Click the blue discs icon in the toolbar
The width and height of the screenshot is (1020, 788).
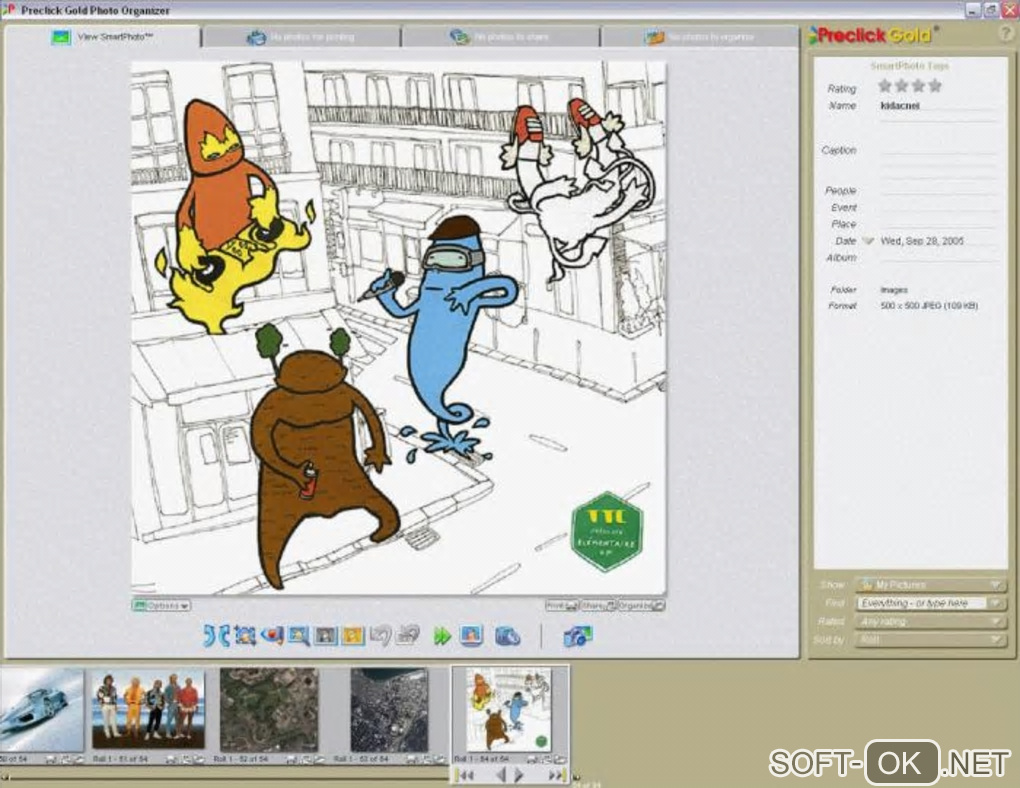(507, 636)
